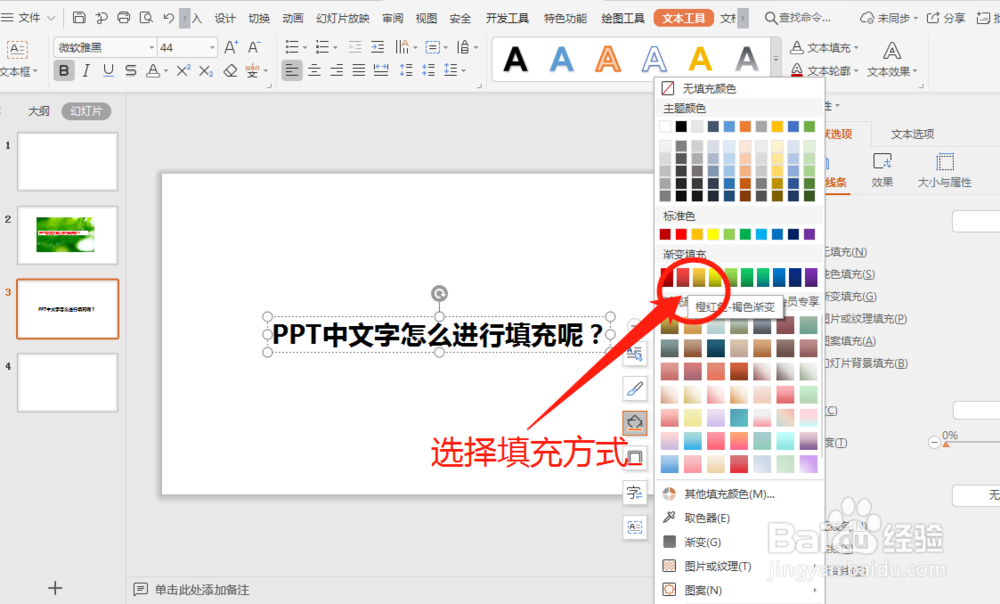Click the plus button to add slide
The width and height of the screenshot is (1000, 604).
coord(55,588)
